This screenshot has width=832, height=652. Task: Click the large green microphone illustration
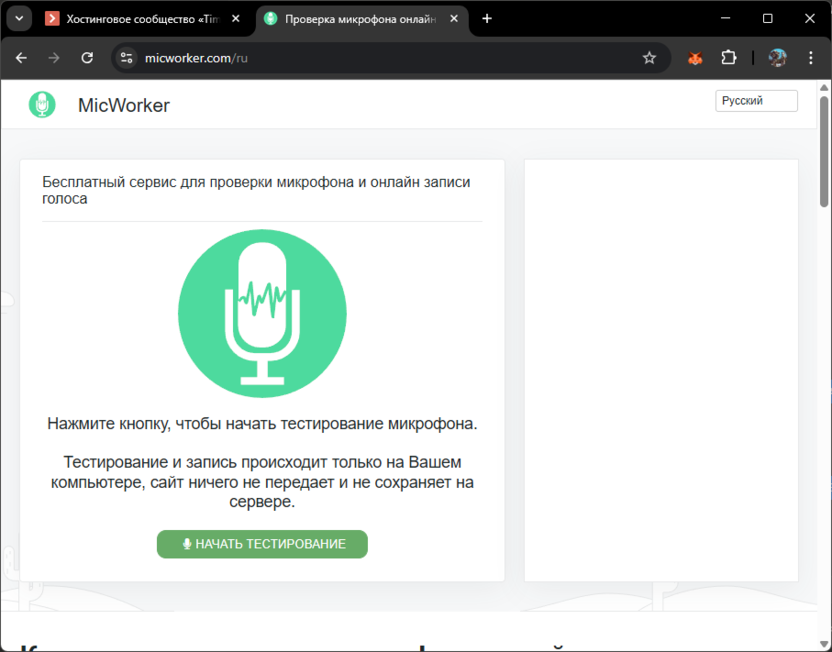[262, 313]
